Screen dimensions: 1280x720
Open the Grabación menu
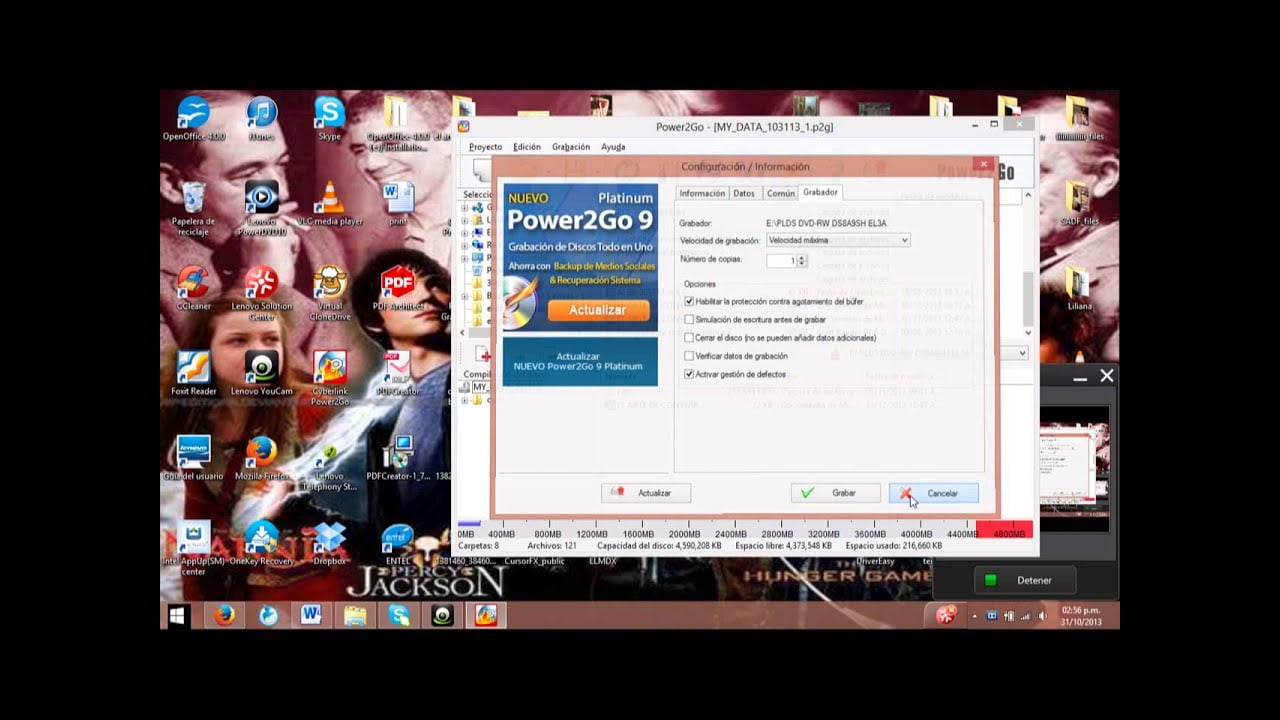point(571,147)
